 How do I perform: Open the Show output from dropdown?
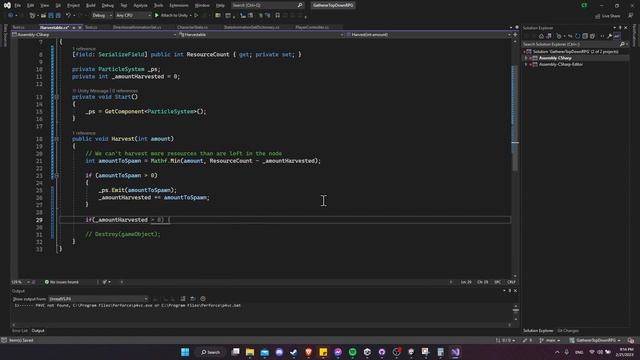pyautogui.click(x=98, y=299)
